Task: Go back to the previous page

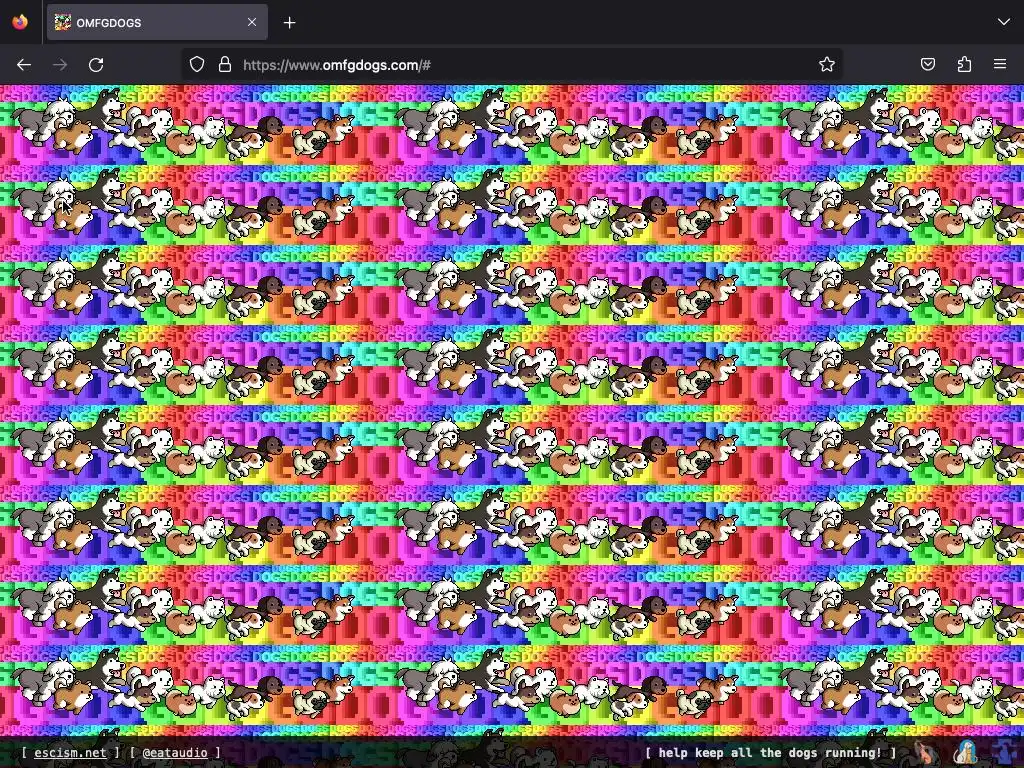Action: pyautogui.click(x=24, y=65)
